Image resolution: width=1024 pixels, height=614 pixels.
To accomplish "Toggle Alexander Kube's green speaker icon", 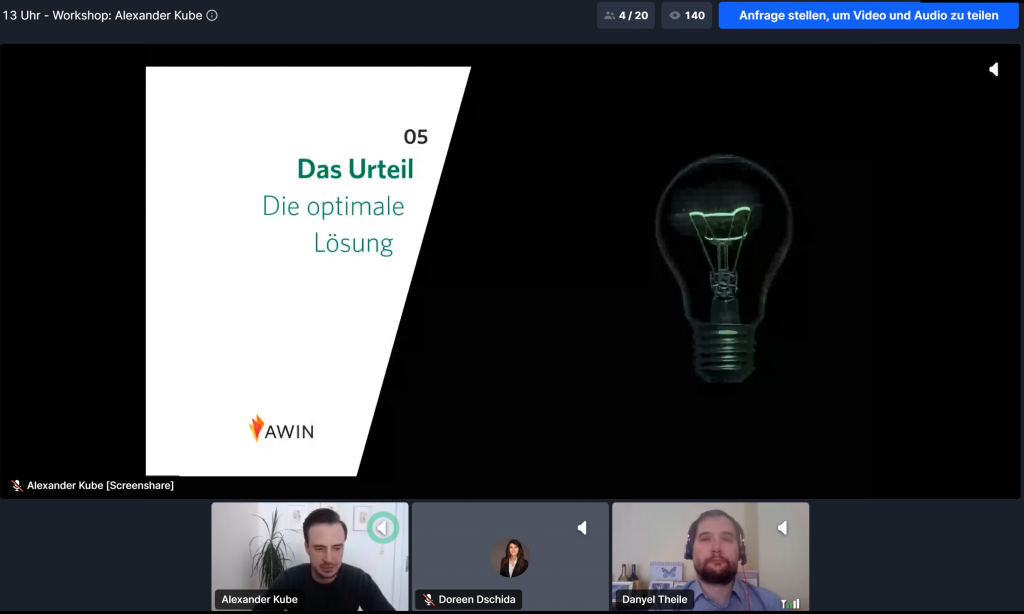I will [x=383, y=528].
